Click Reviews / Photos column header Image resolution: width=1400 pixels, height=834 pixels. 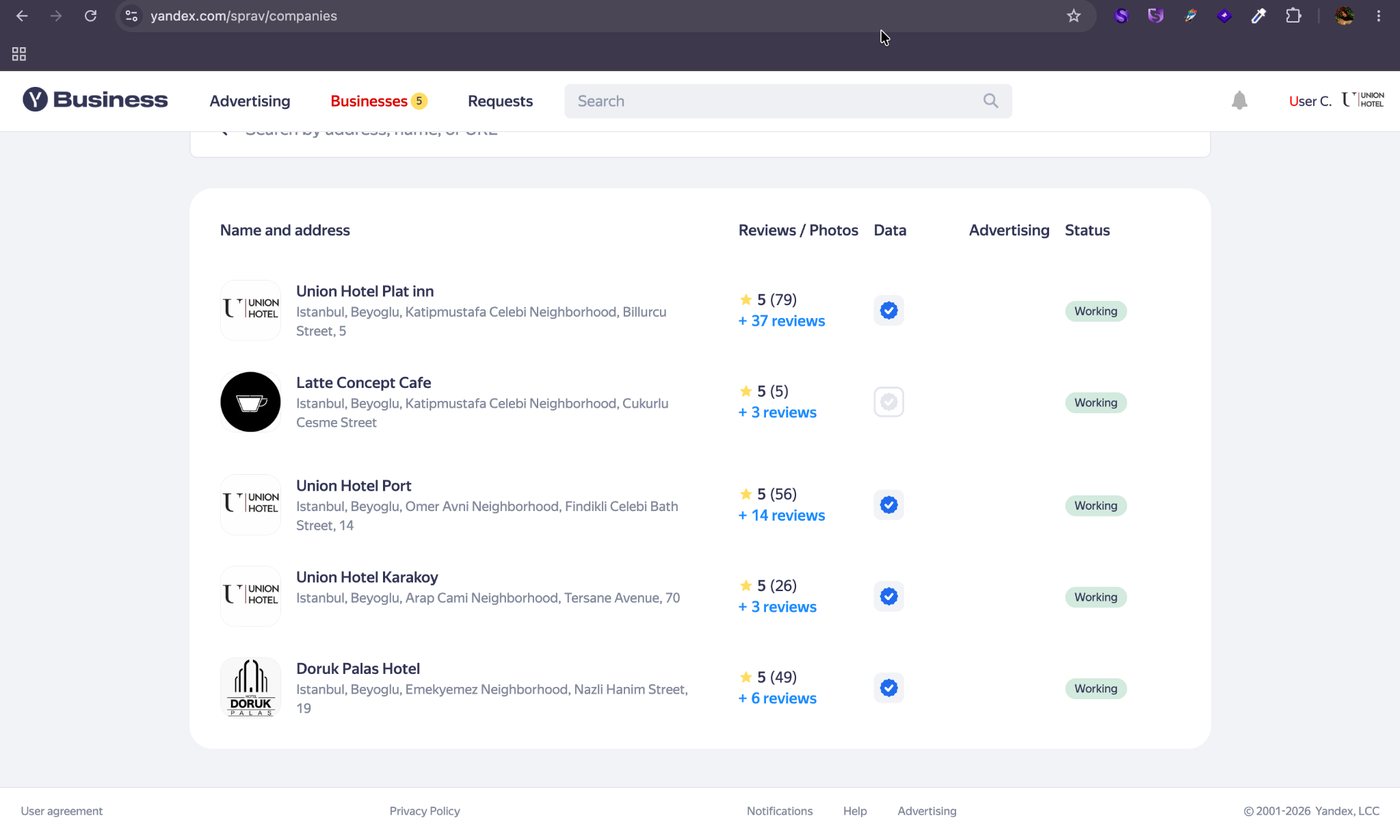(x=798, y=230)
